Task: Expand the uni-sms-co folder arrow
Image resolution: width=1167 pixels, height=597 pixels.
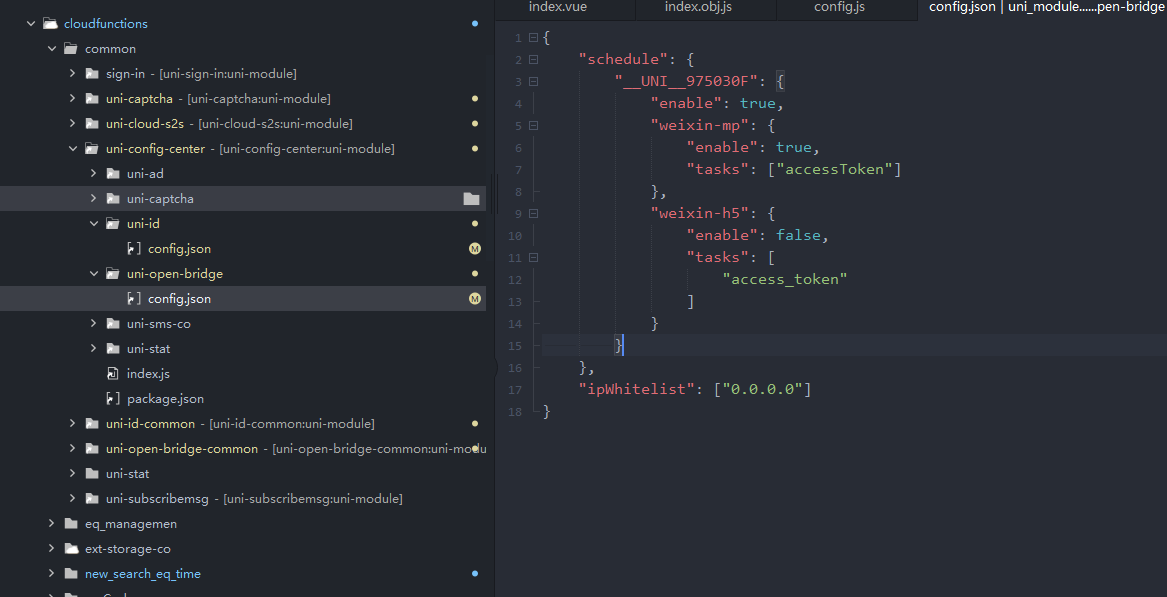Action: pos(93,324)
